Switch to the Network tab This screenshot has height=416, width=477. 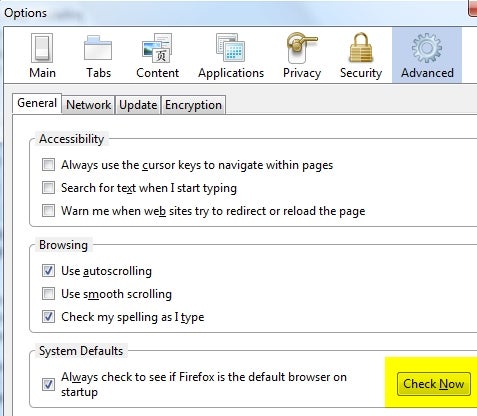pyautogui.click(x=88, y=105)
